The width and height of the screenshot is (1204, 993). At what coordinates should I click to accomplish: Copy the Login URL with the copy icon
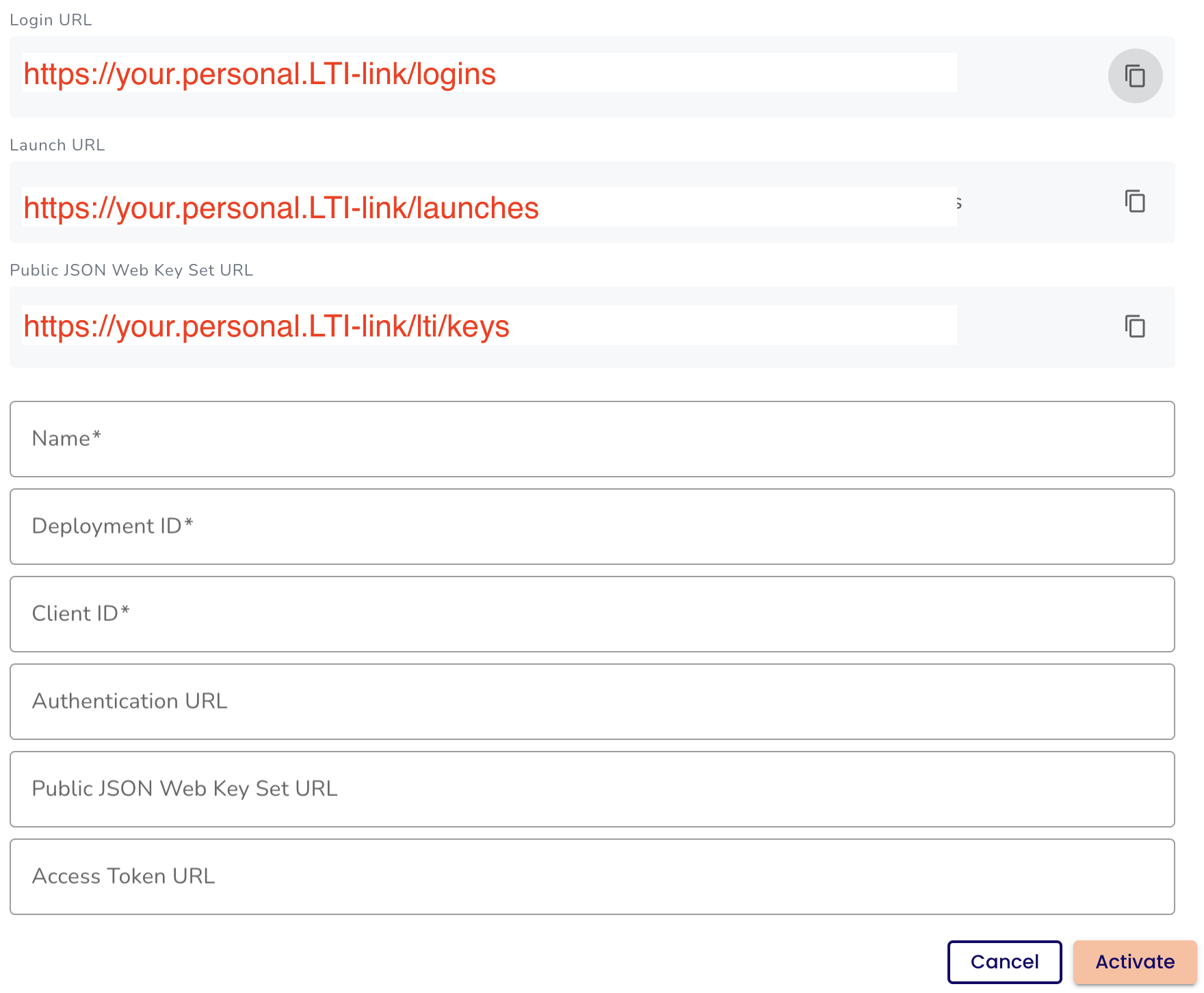[1135, 76]
